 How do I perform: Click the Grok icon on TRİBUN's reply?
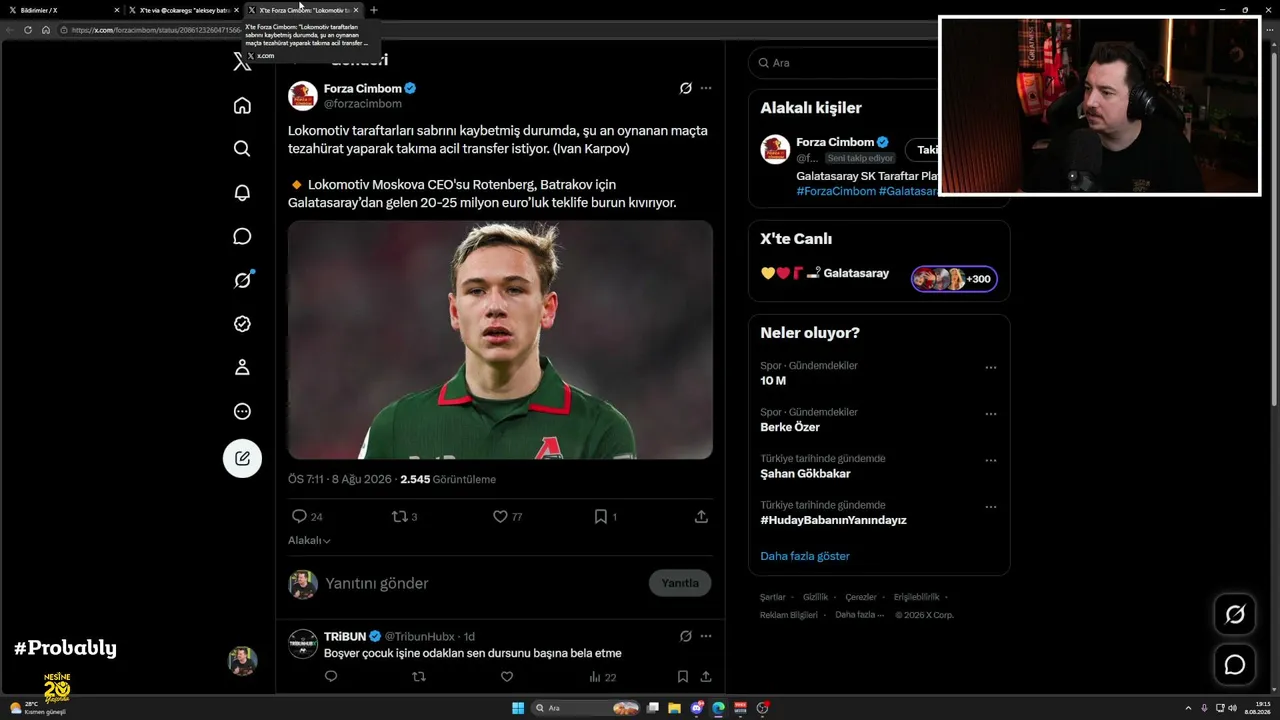[x=686, y=636]
